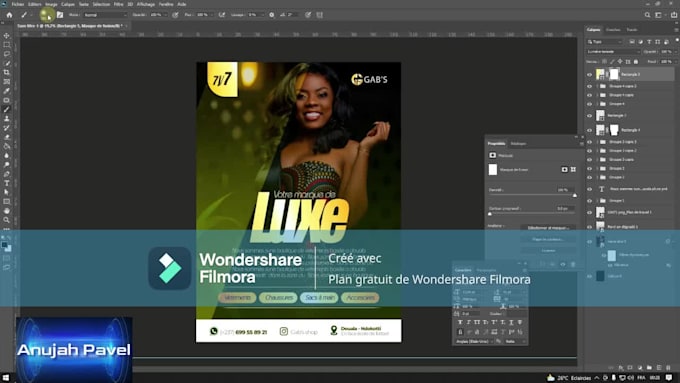Image resolution: width=680 pixels, height=383 pixels.
Task: Adjust the Densité slider handle
Action: (575, 195)
